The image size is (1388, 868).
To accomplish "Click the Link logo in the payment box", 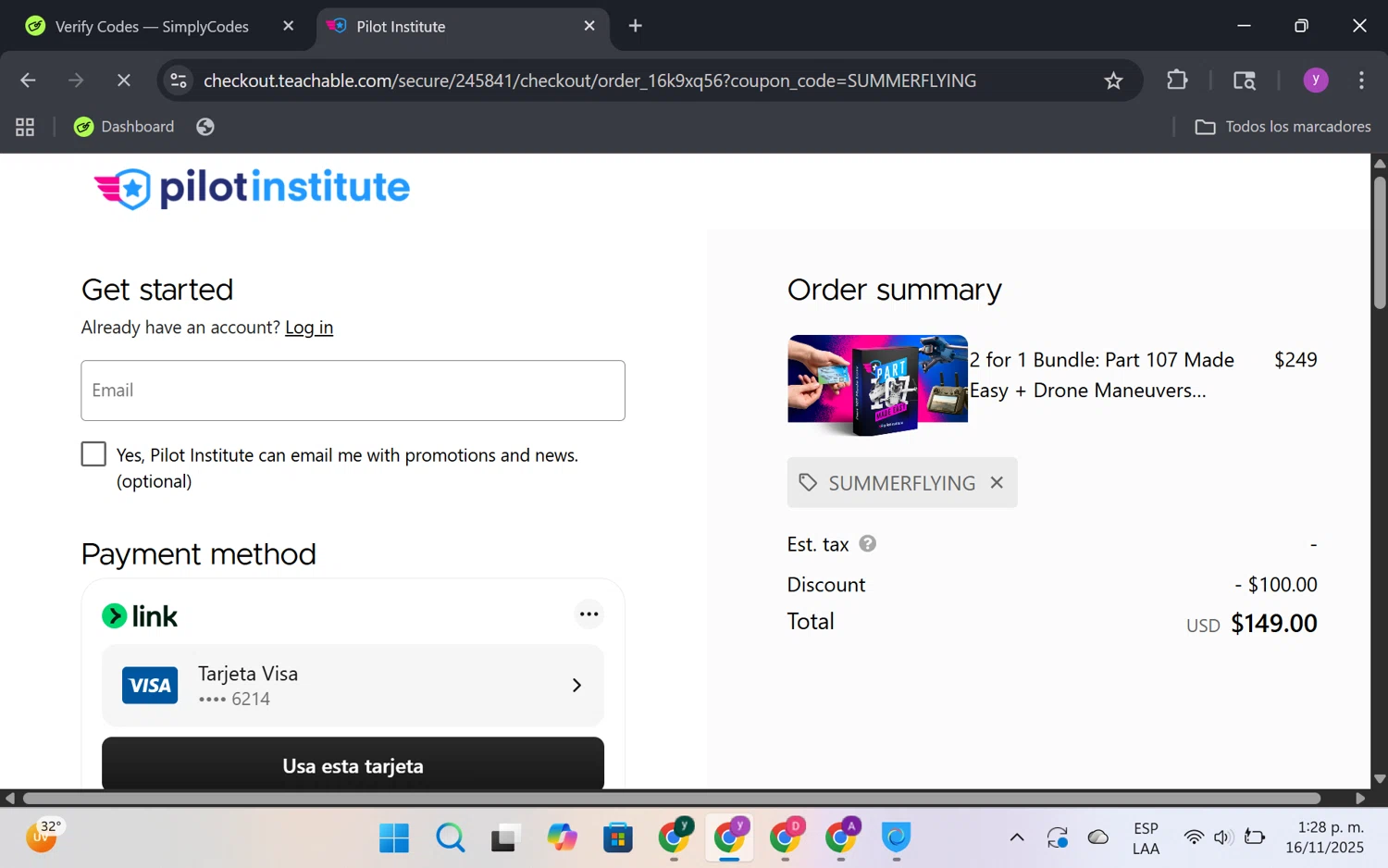I will point(140,616).
